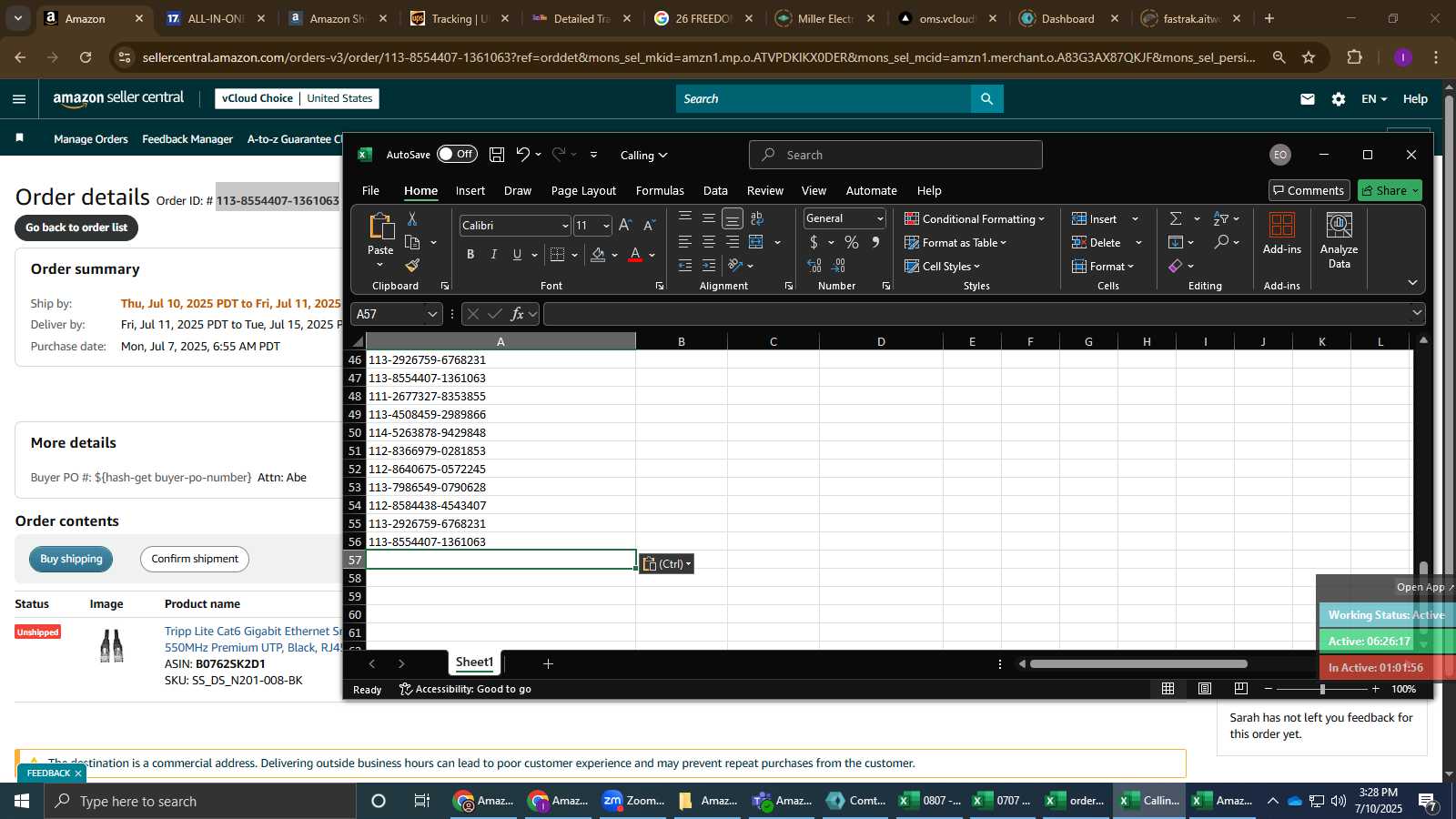Toggle Align Right in Excel

click(733, 242)
